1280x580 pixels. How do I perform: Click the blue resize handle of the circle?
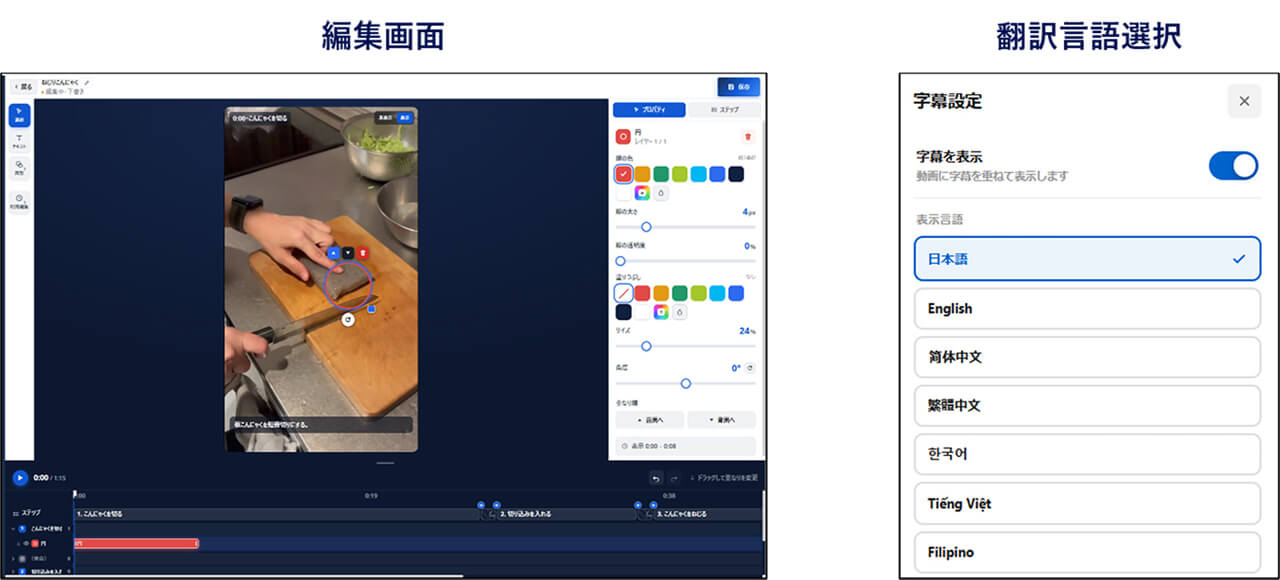point(371,309)
